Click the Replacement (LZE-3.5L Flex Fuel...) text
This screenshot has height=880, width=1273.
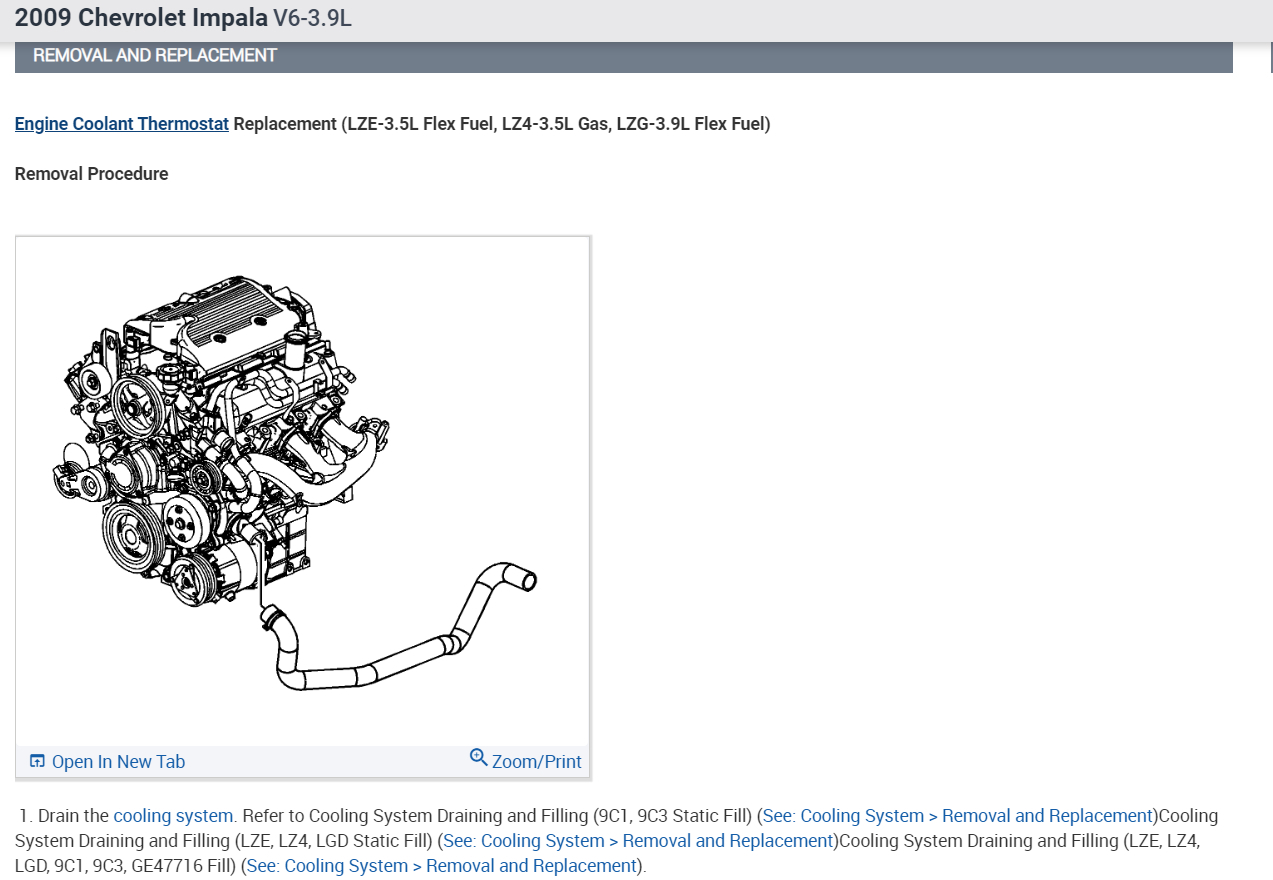[x=502, y=124]
